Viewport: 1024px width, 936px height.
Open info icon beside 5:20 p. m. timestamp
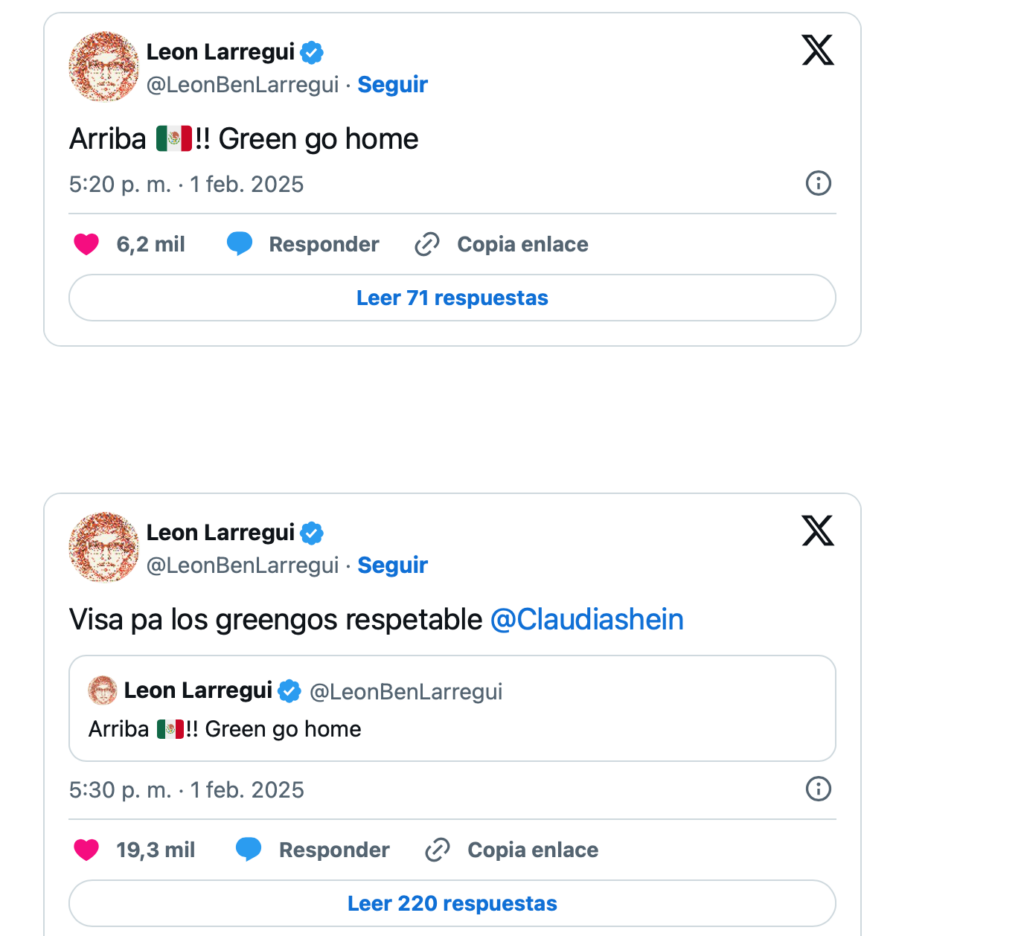click(x=818, y=184)
